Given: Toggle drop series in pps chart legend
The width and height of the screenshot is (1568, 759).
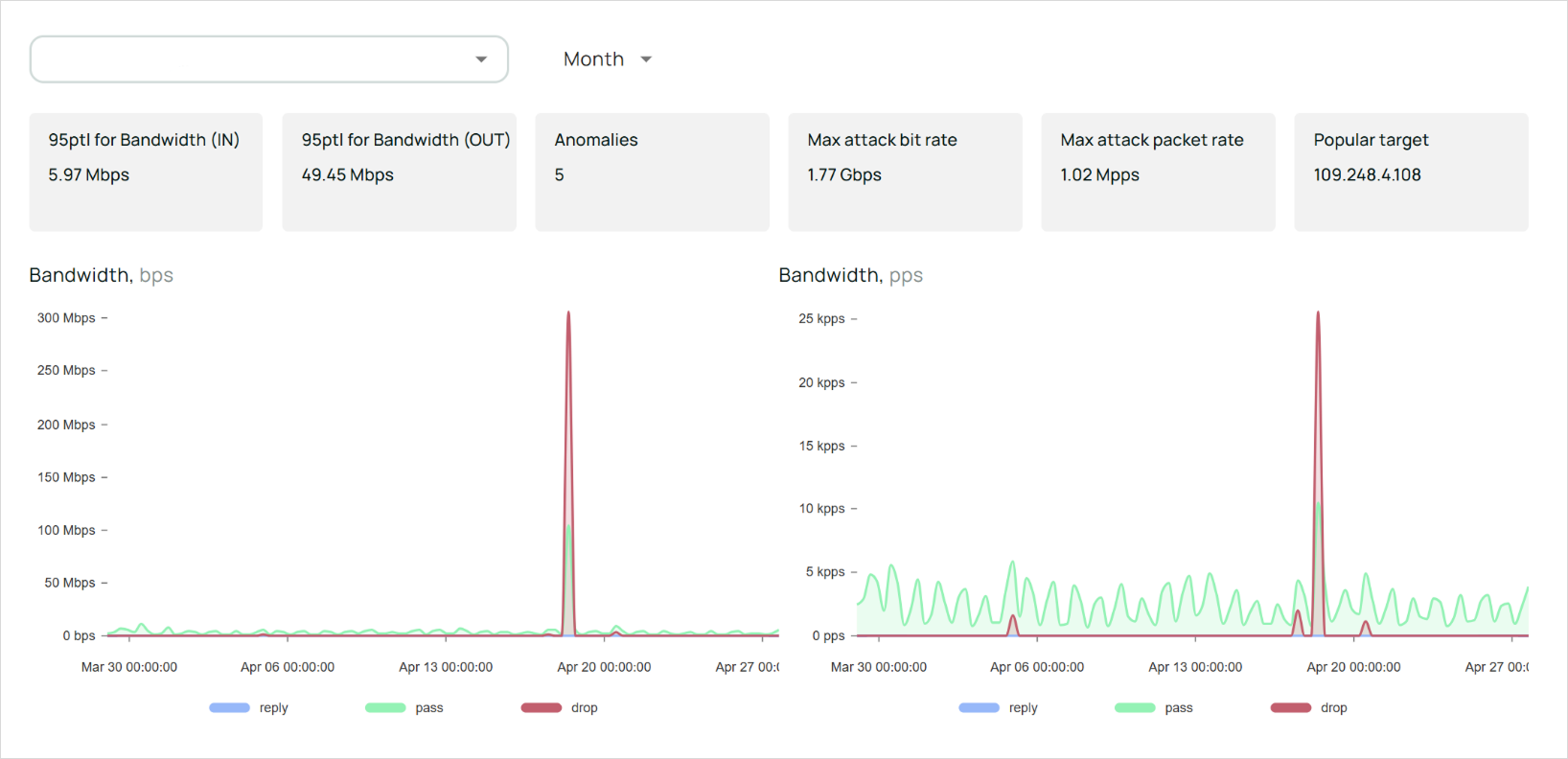Looking at the screenshot, I should tap(1309, 708).
